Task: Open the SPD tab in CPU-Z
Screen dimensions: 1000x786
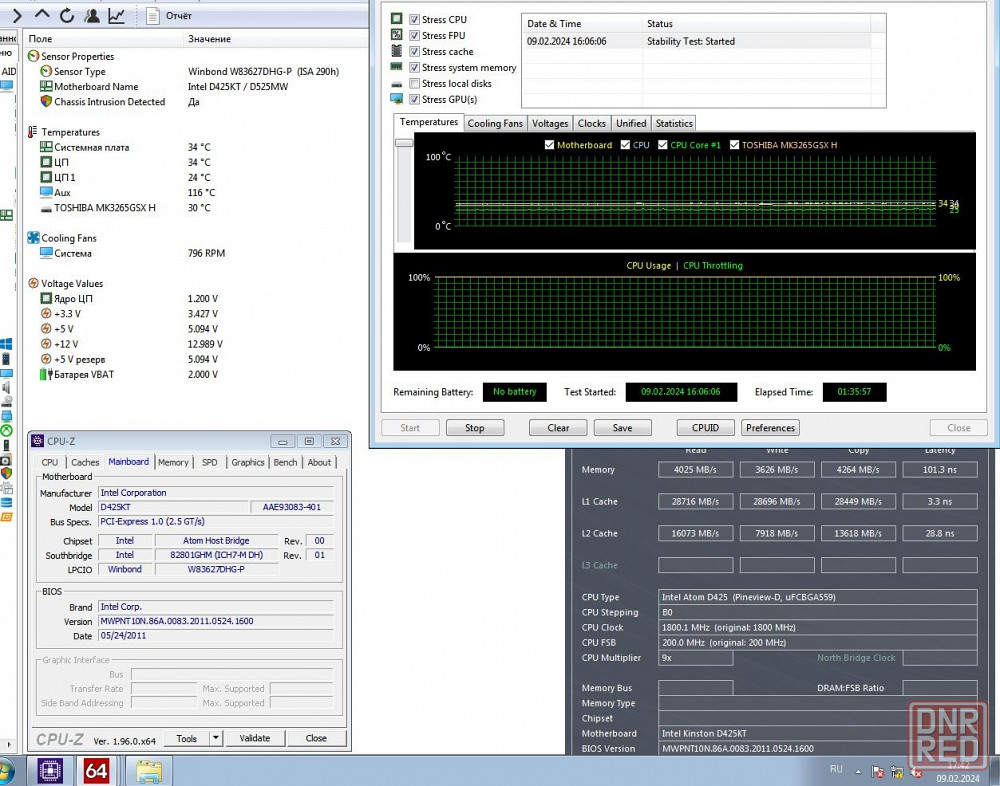Action: point(209,462)
